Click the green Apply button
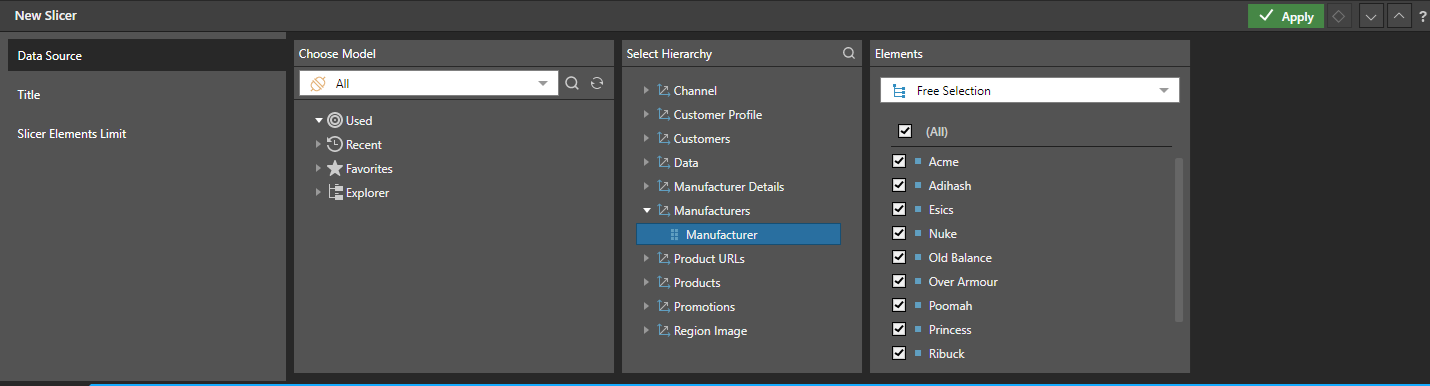Image resolution: width=1430 pixels, height=386 pixels. coord(1285,16)
